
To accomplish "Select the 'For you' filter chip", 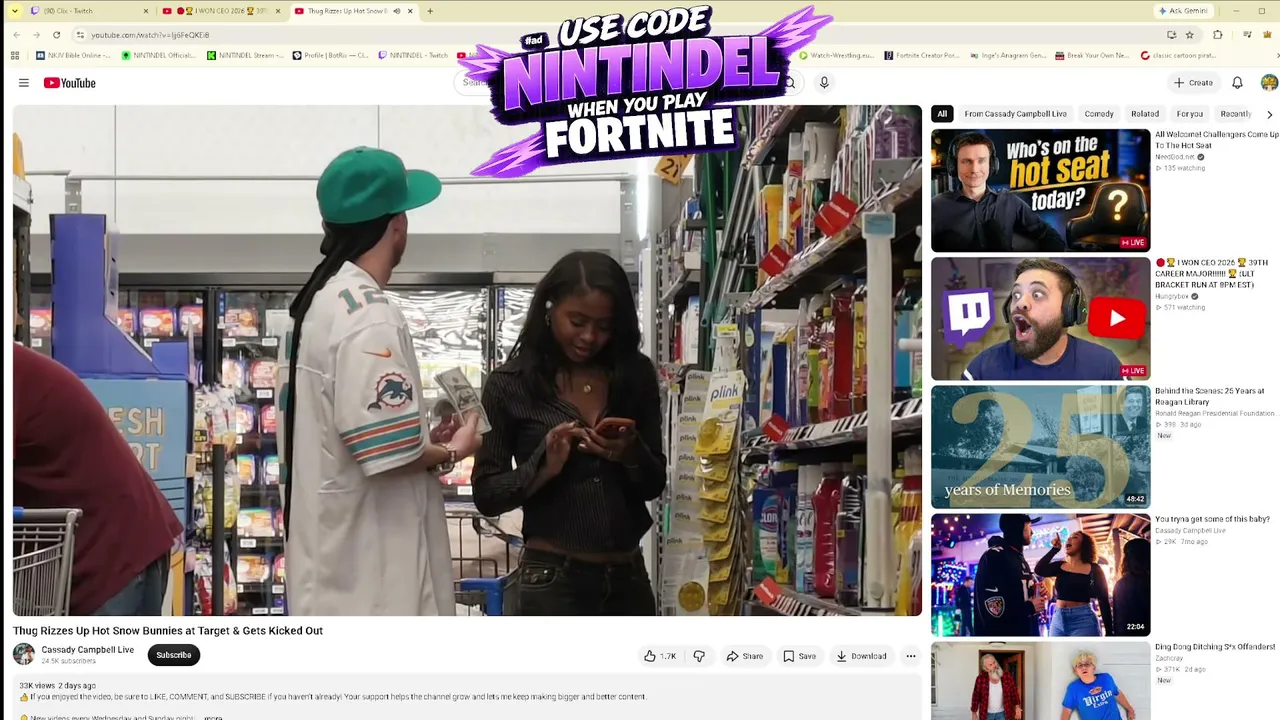I will pos(1190,114).
